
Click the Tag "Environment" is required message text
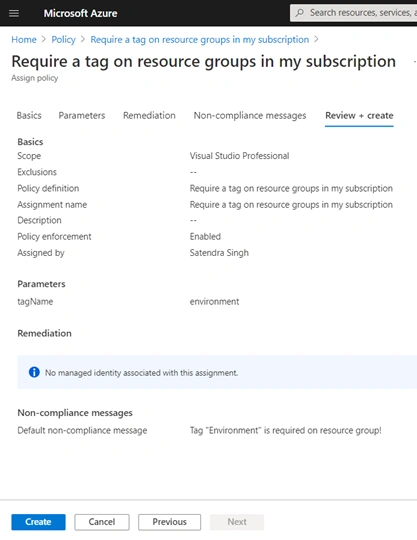pos(285,430)
